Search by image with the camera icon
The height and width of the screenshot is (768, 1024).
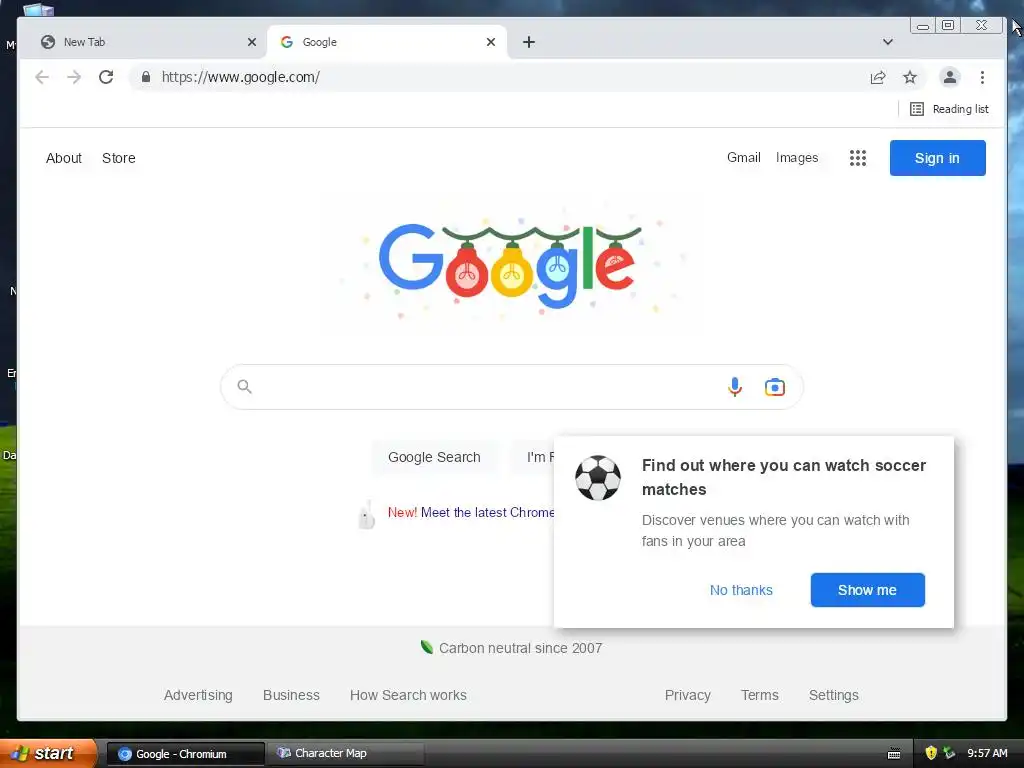[x=775, y=387]
